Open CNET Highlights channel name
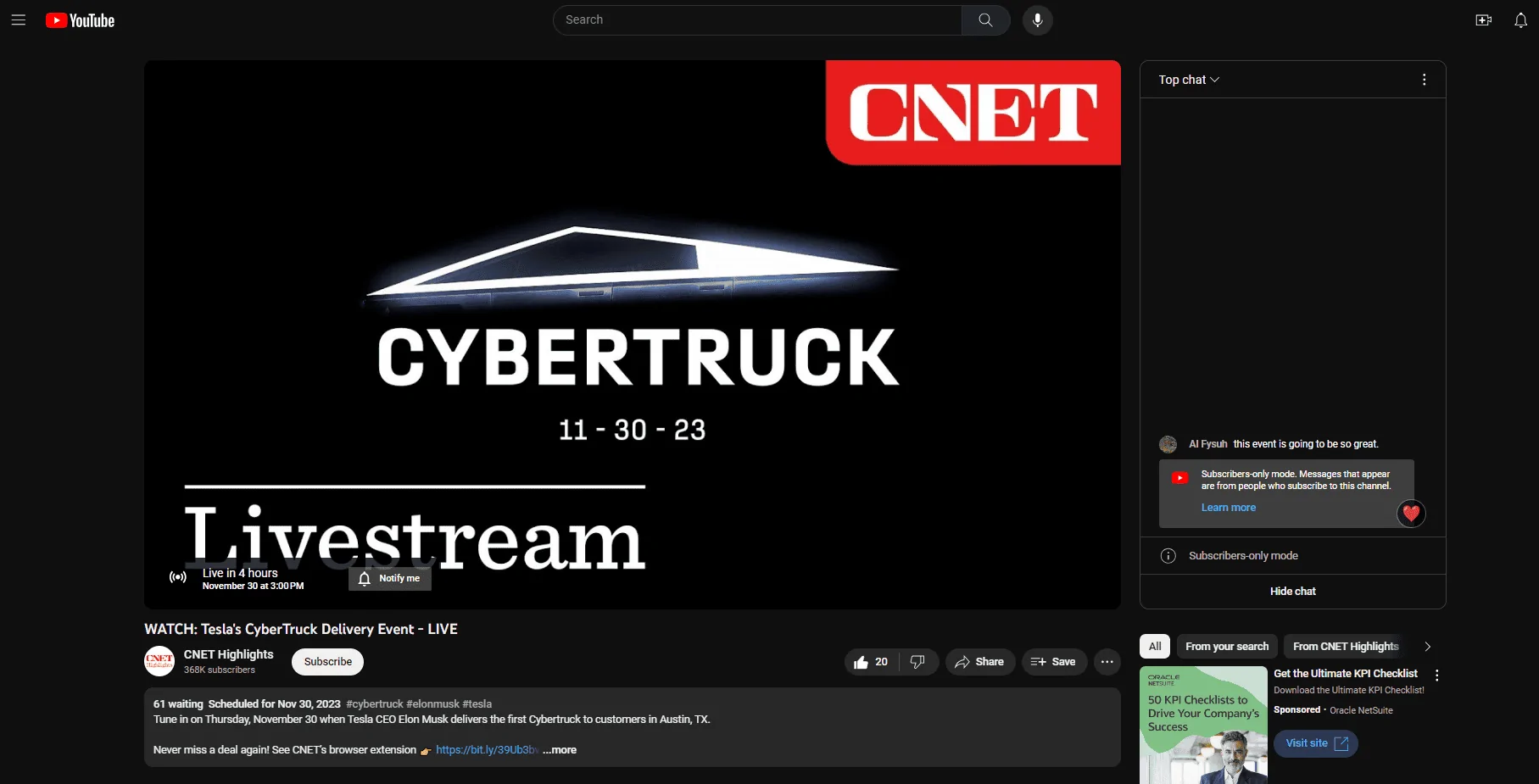Viewport: 1539px width, 784px height. click(x=229, y=654)
